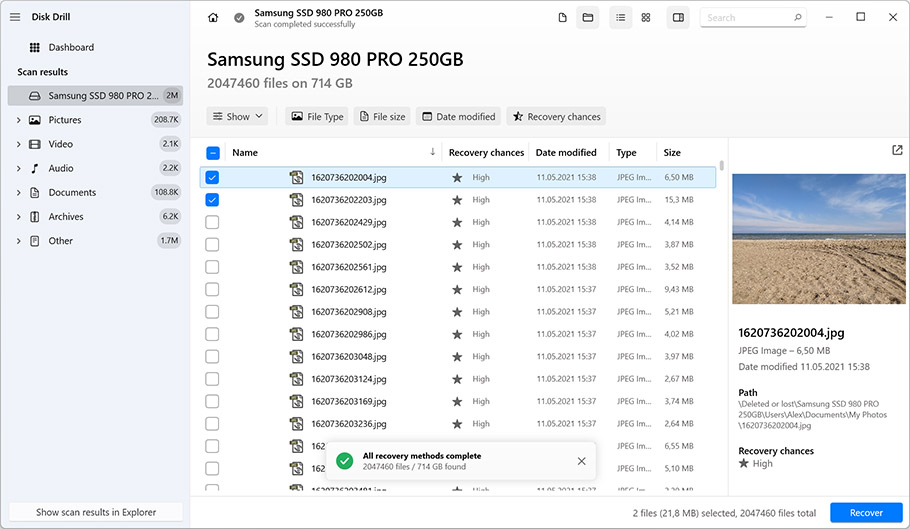
Task: Click the Other category icon
Action: coord(35,241)
